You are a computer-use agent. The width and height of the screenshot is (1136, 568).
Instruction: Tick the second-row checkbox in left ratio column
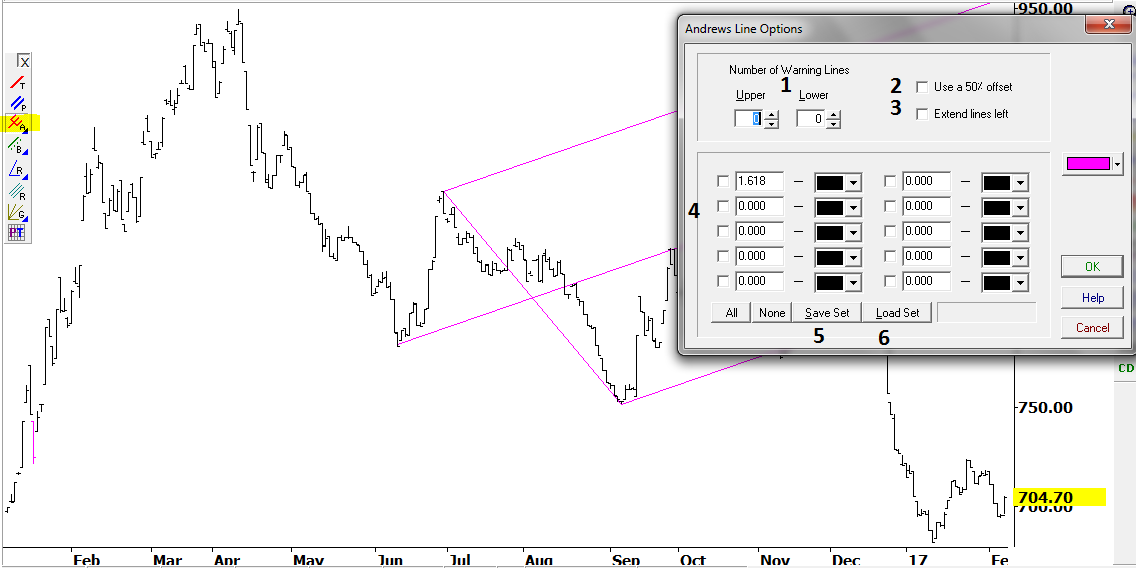(x=723, y=206)
